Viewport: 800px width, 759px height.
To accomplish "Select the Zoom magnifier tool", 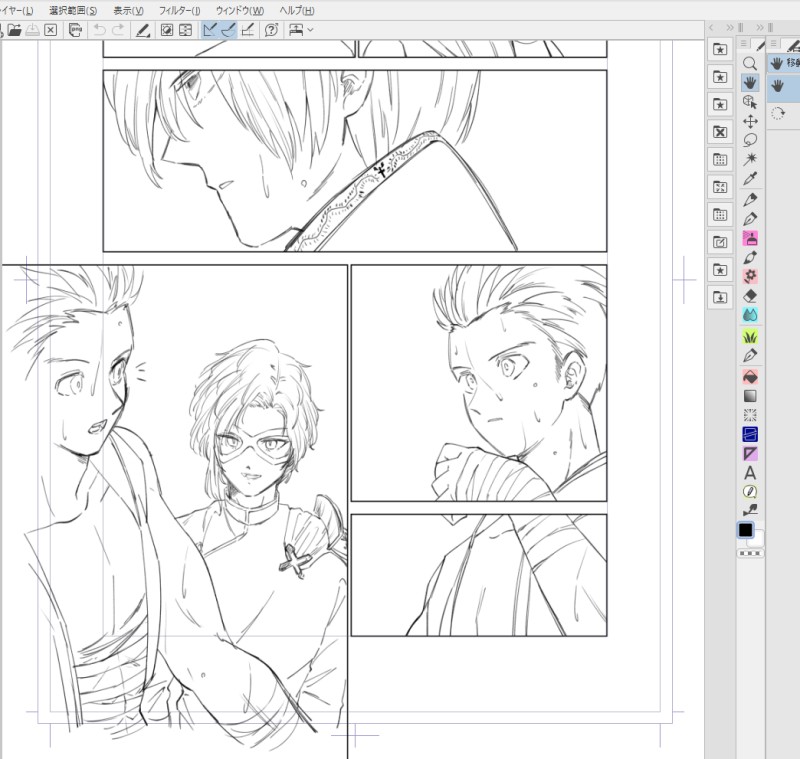I will coord(749,63).
